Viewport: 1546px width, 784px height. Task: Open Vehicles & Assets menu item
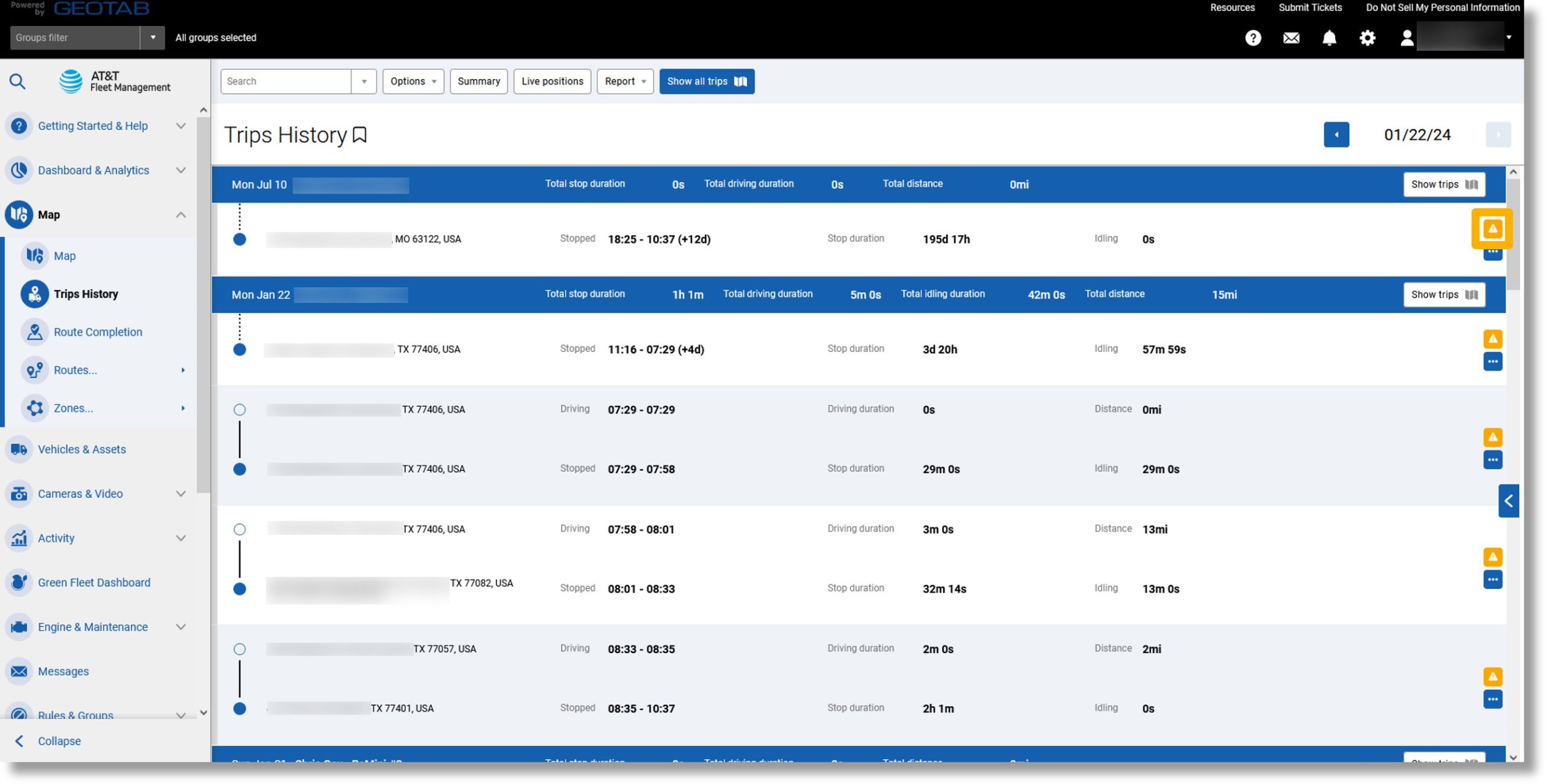click(82, 449)
